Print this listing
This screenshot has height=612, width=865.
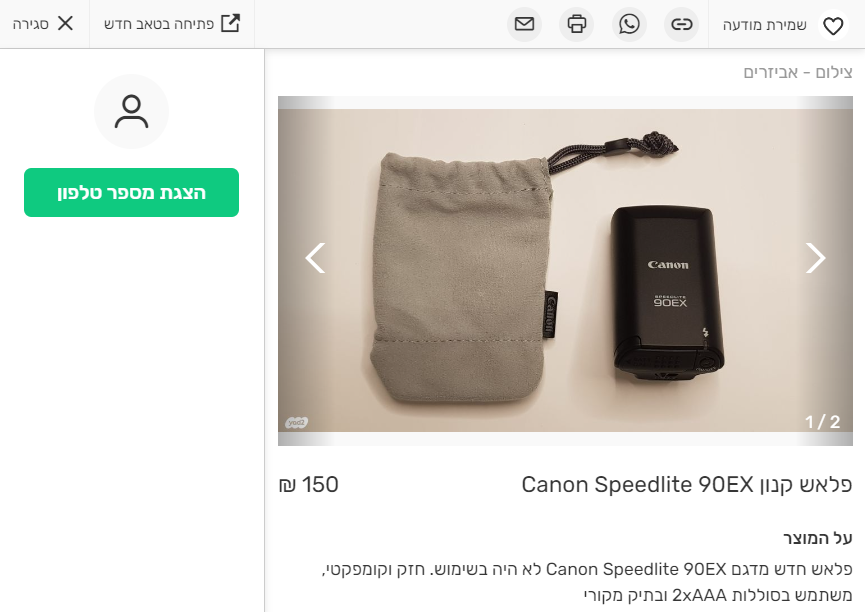(x=577, y=23)
